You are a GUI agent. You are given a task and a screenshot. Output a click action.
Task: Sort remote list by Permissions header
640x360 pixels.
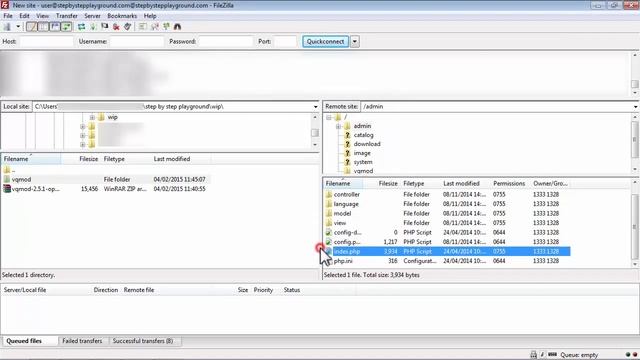509,184
